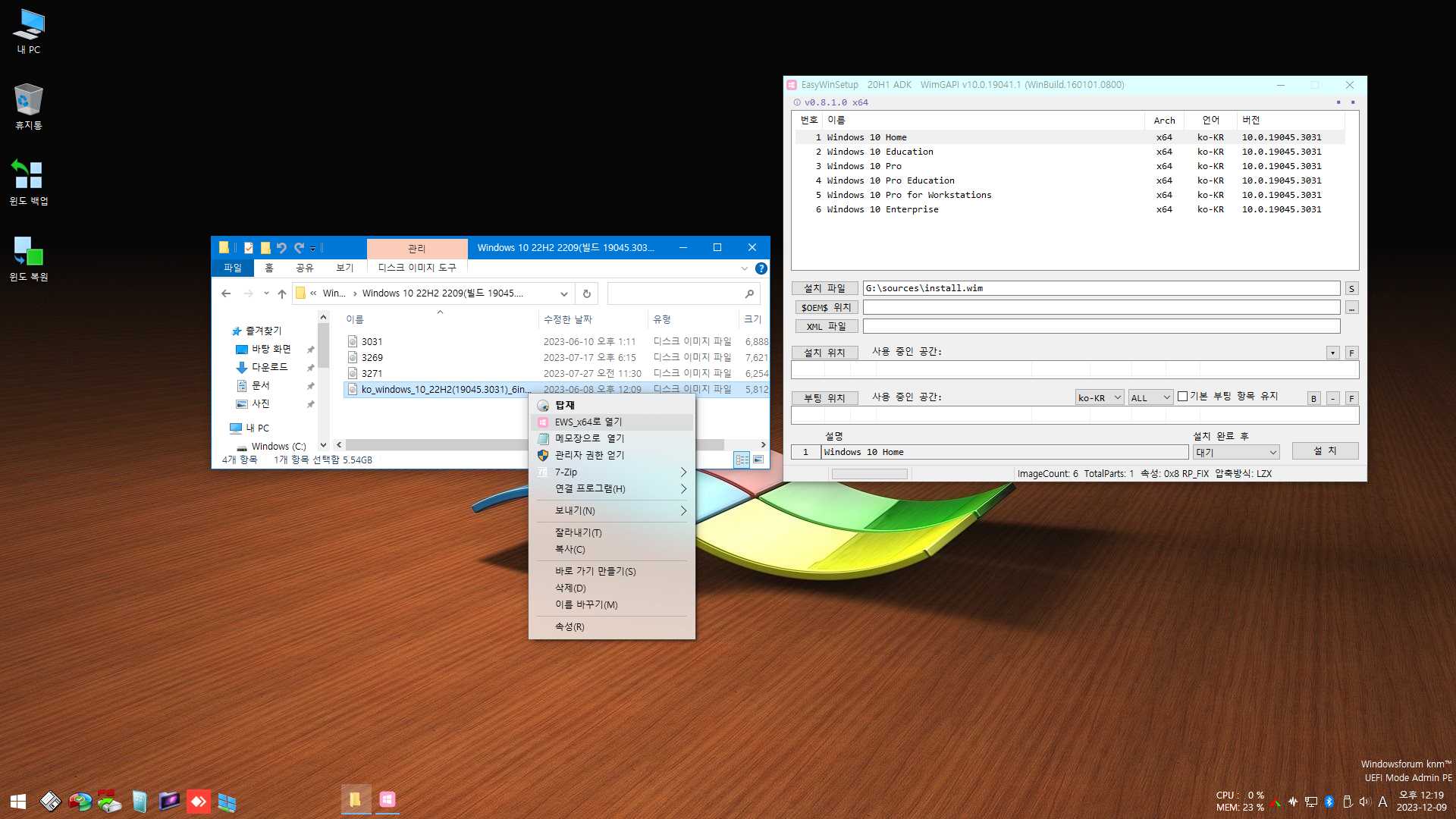Click the Explorer back arrow

pyautogui.click(x=226, y=293)
